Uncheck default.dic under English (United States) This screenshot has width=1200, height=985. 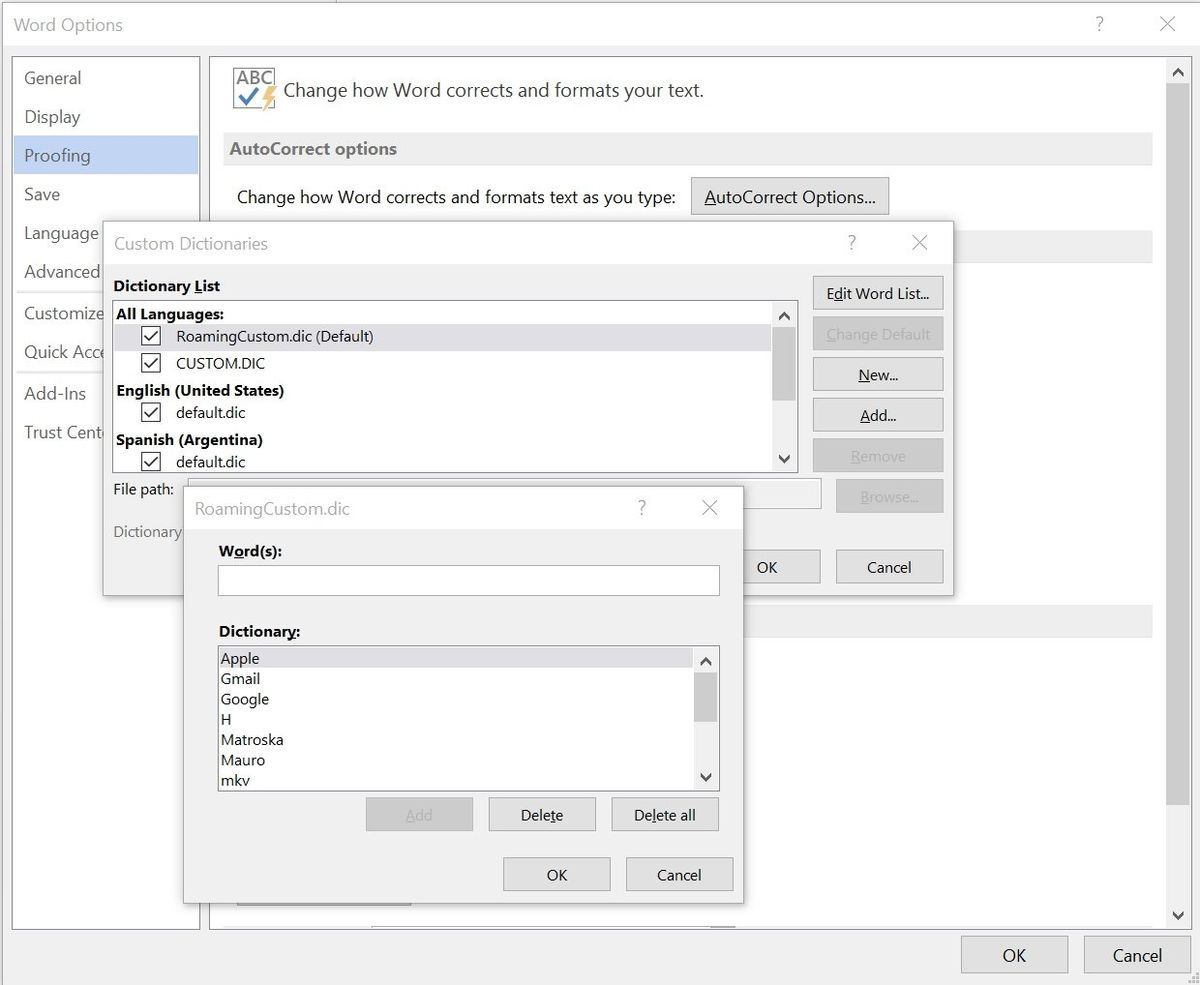[150, 412]
